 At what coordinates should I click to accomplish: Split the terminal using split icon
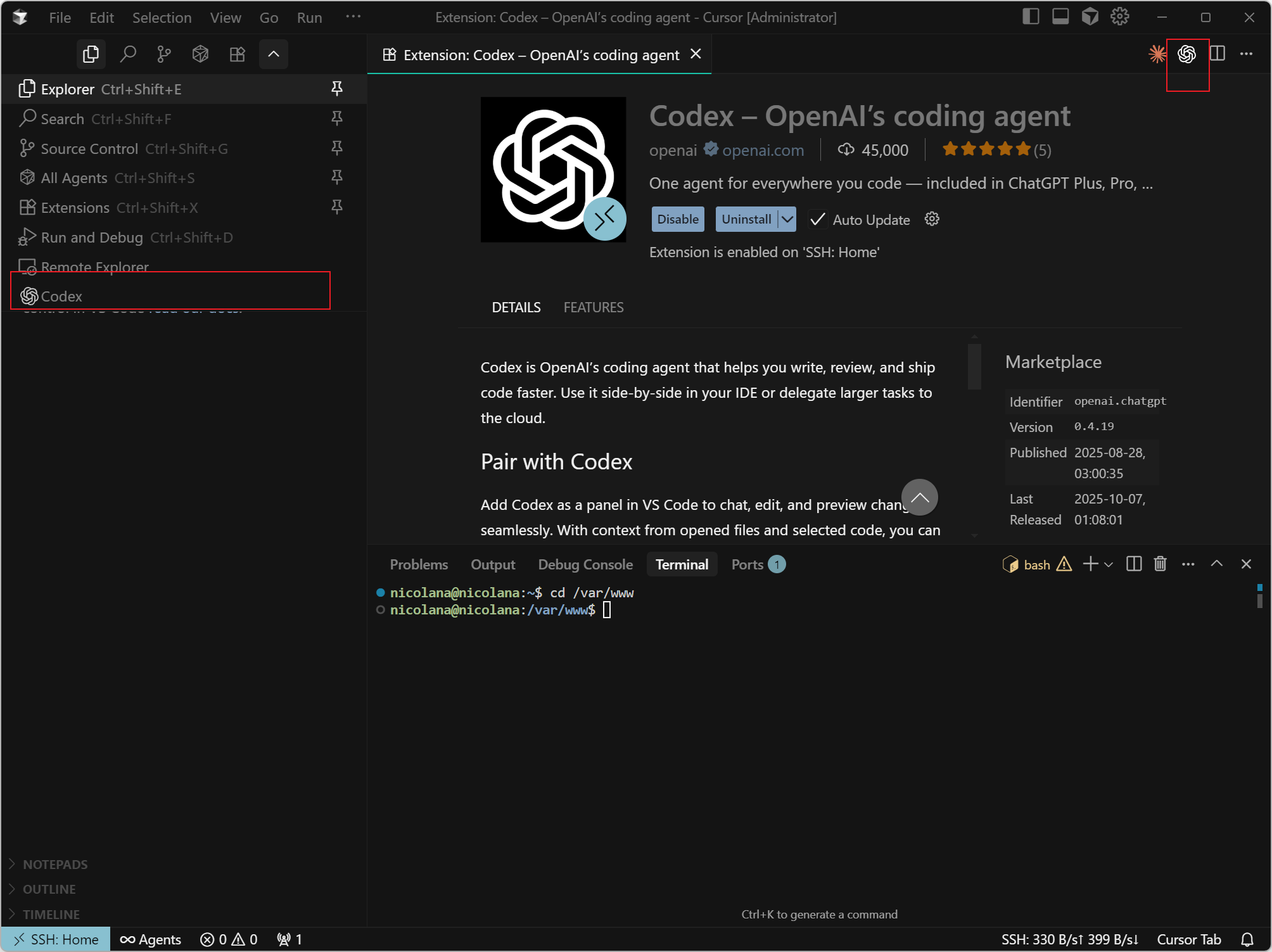point(1133,564)
